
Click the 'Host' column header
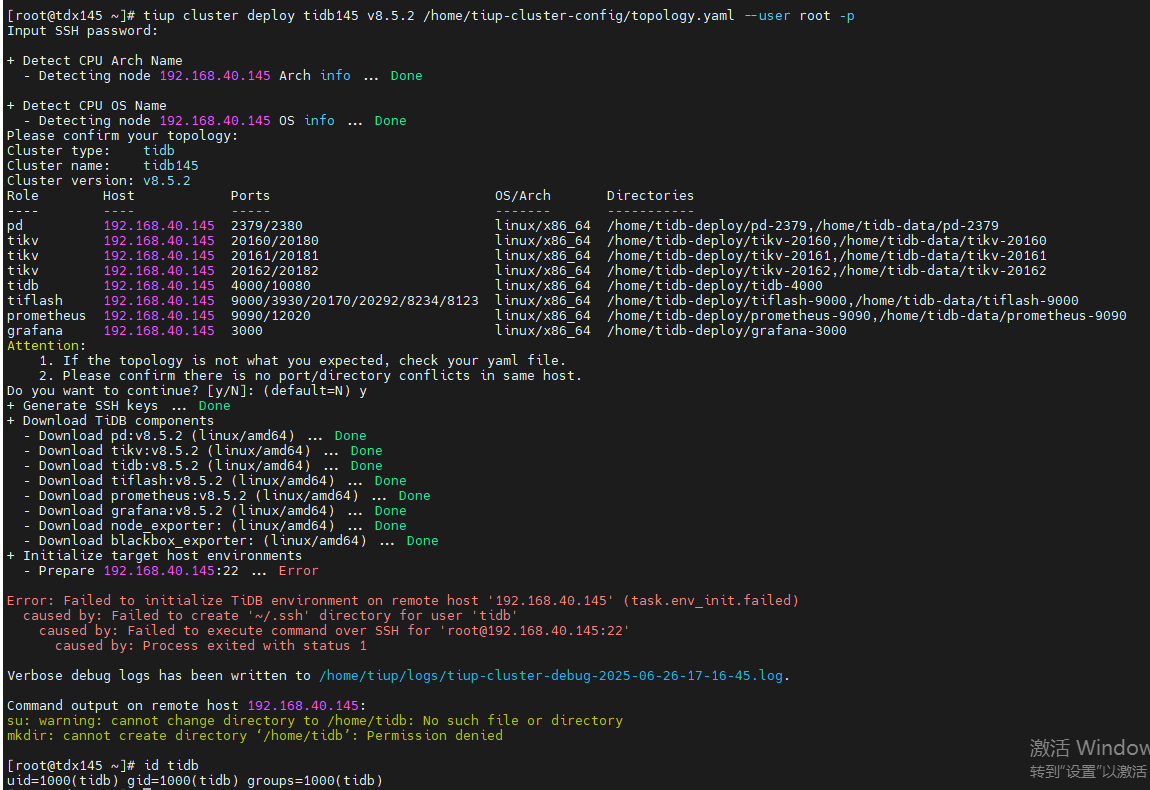pos(119,196)
